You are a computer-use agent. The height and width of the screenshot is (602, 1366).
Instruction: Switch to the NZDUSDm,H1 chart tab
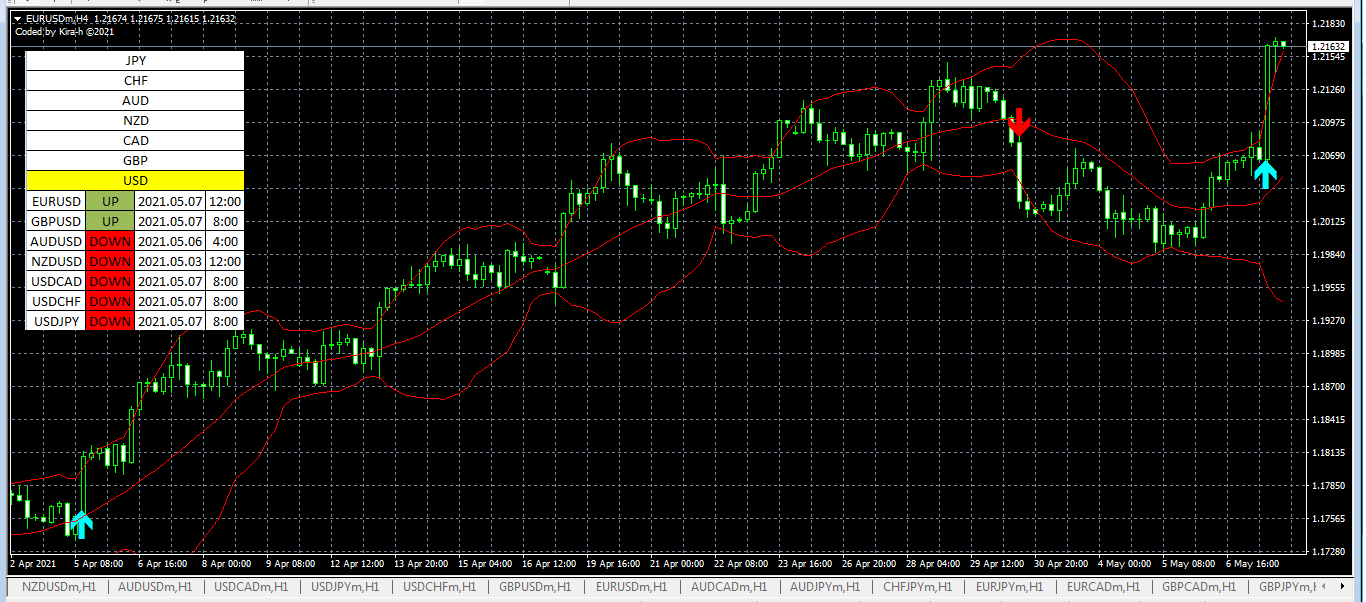tap(59, 587)
